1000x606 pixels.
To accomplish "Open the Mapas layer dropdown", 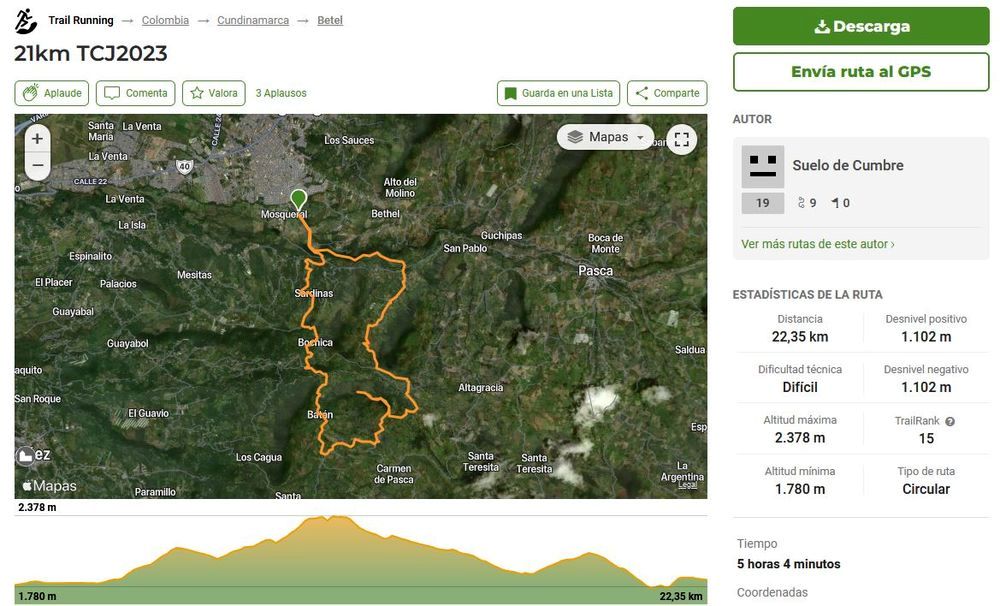I will [x=605, y=137].
